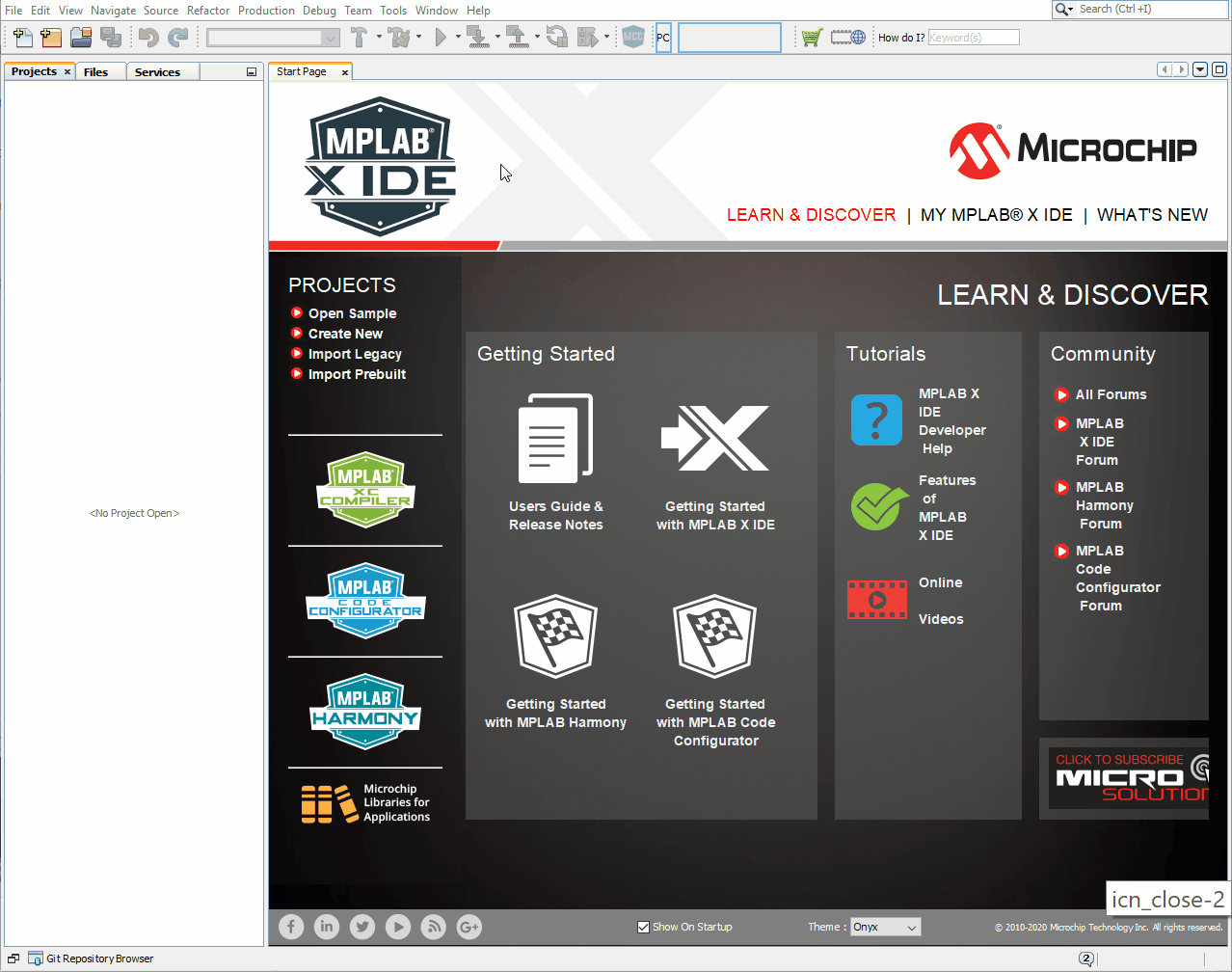Open the Refactor menu

click(208, 10)
